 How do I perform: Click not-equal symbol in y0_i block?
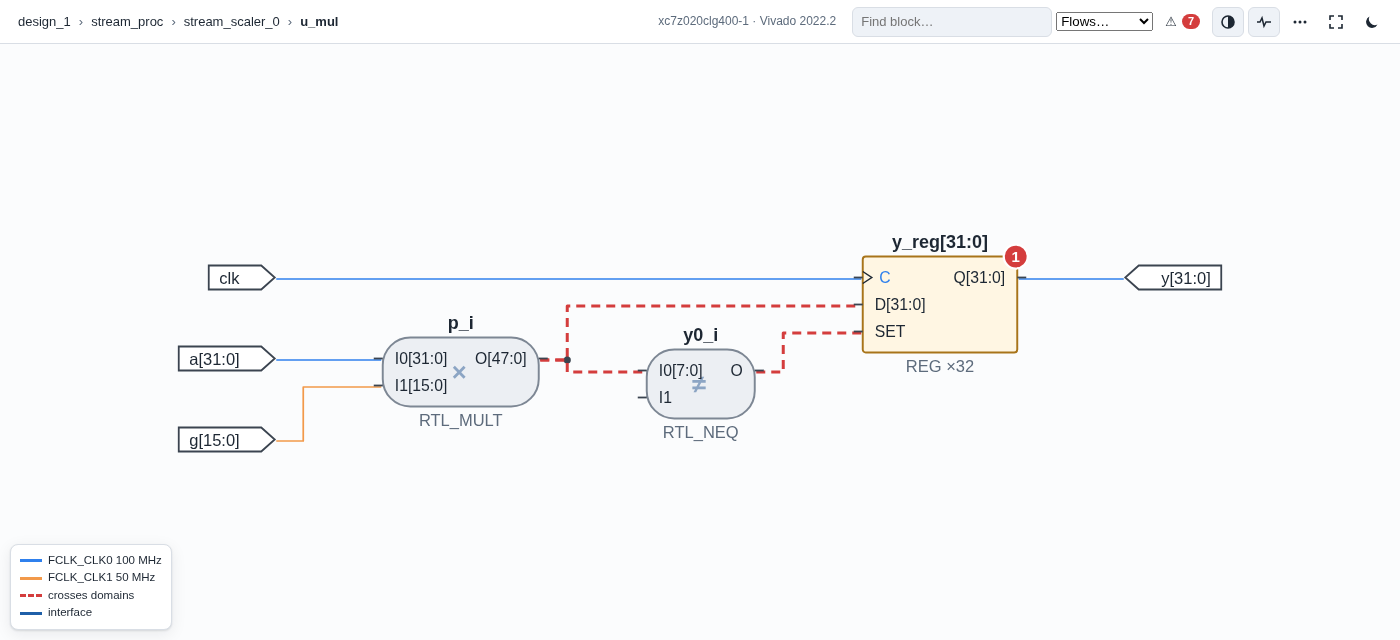[x=699, y=384]
